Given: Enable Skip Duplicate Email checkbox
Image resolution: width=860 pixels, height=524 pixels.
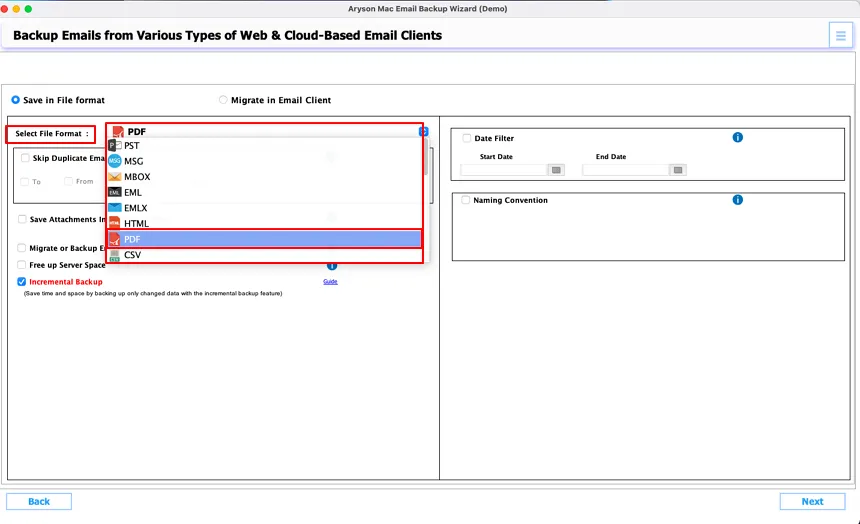Looking at the screenshot, I should pyautogui.click(x=25, y=158).
